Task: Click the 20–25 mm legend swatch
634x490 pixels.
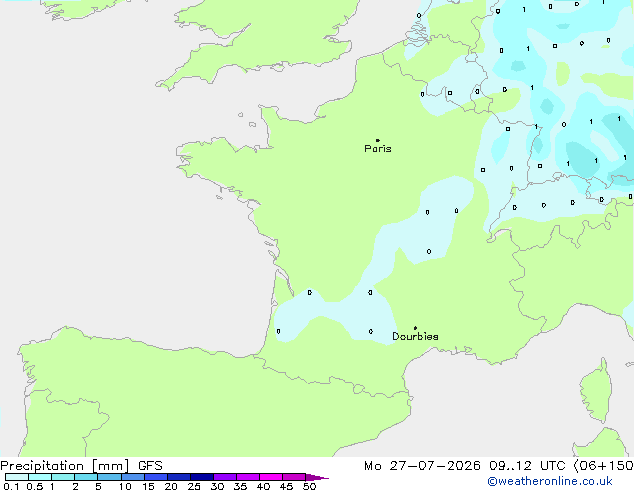Action: coord(179,477)
